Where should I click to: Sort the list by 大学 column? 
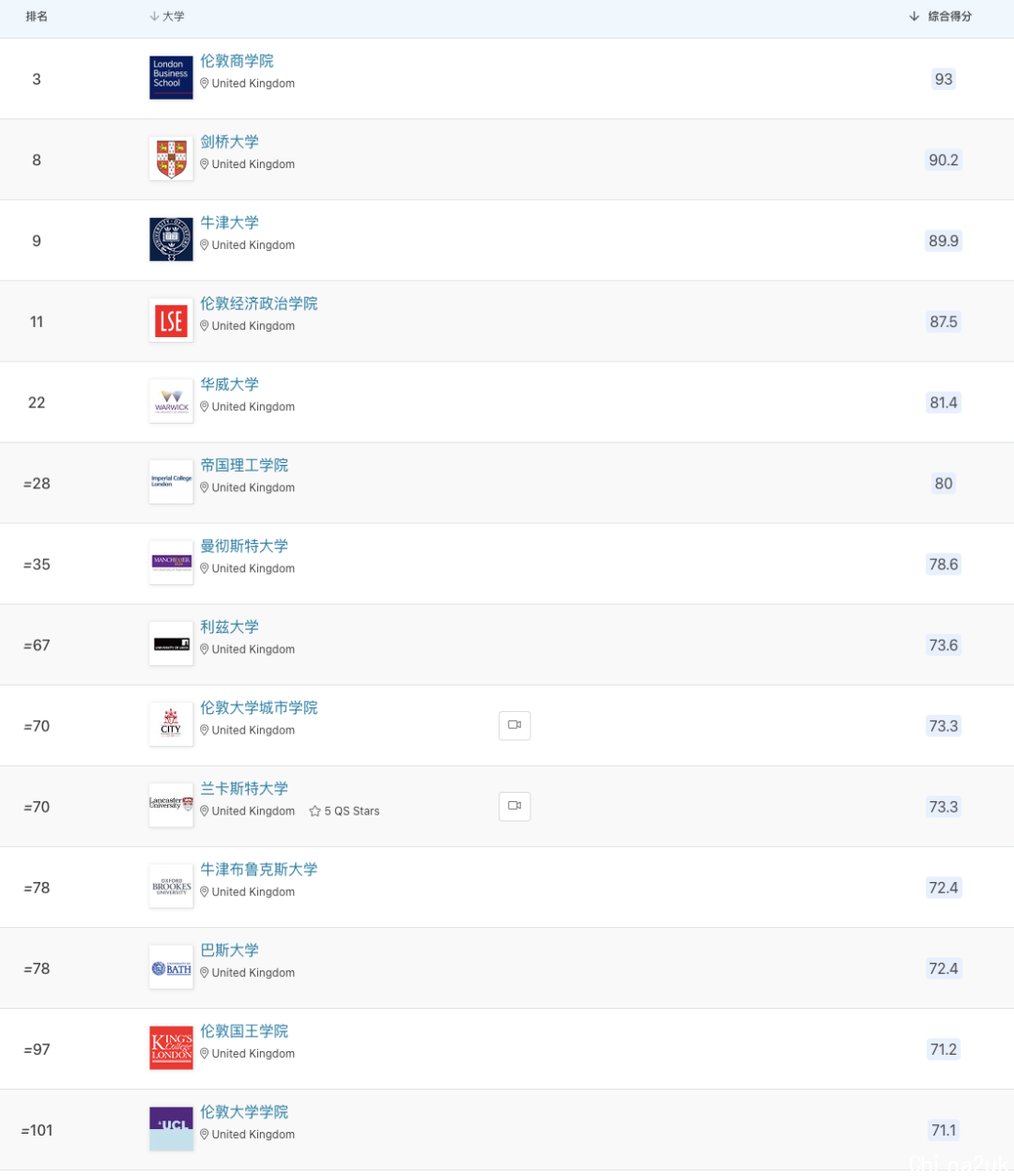click(x=167, y=17)
